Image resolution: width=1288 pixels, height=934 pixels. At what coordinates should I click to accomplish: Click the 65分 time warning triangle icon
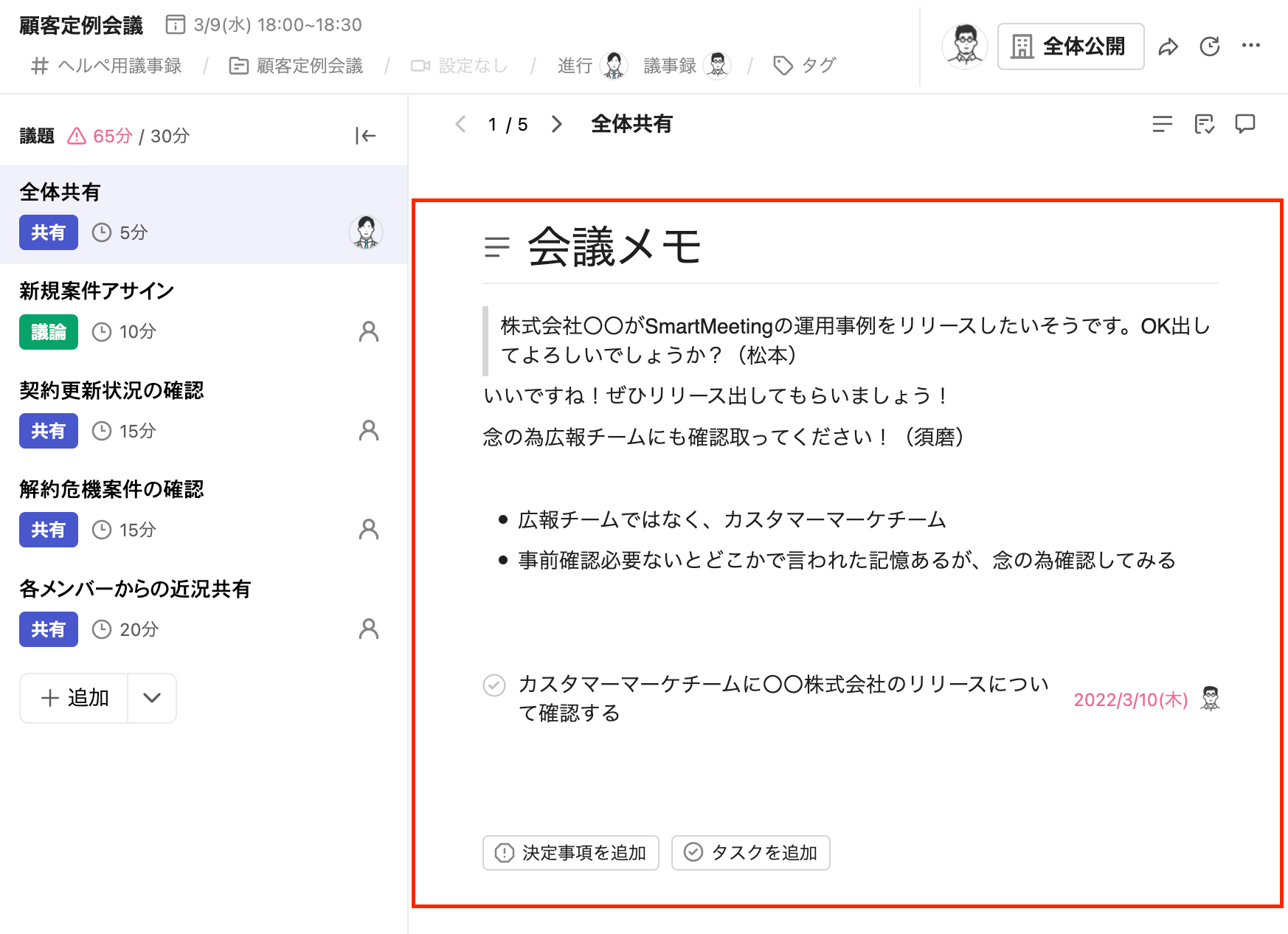(x=77, y=136)
